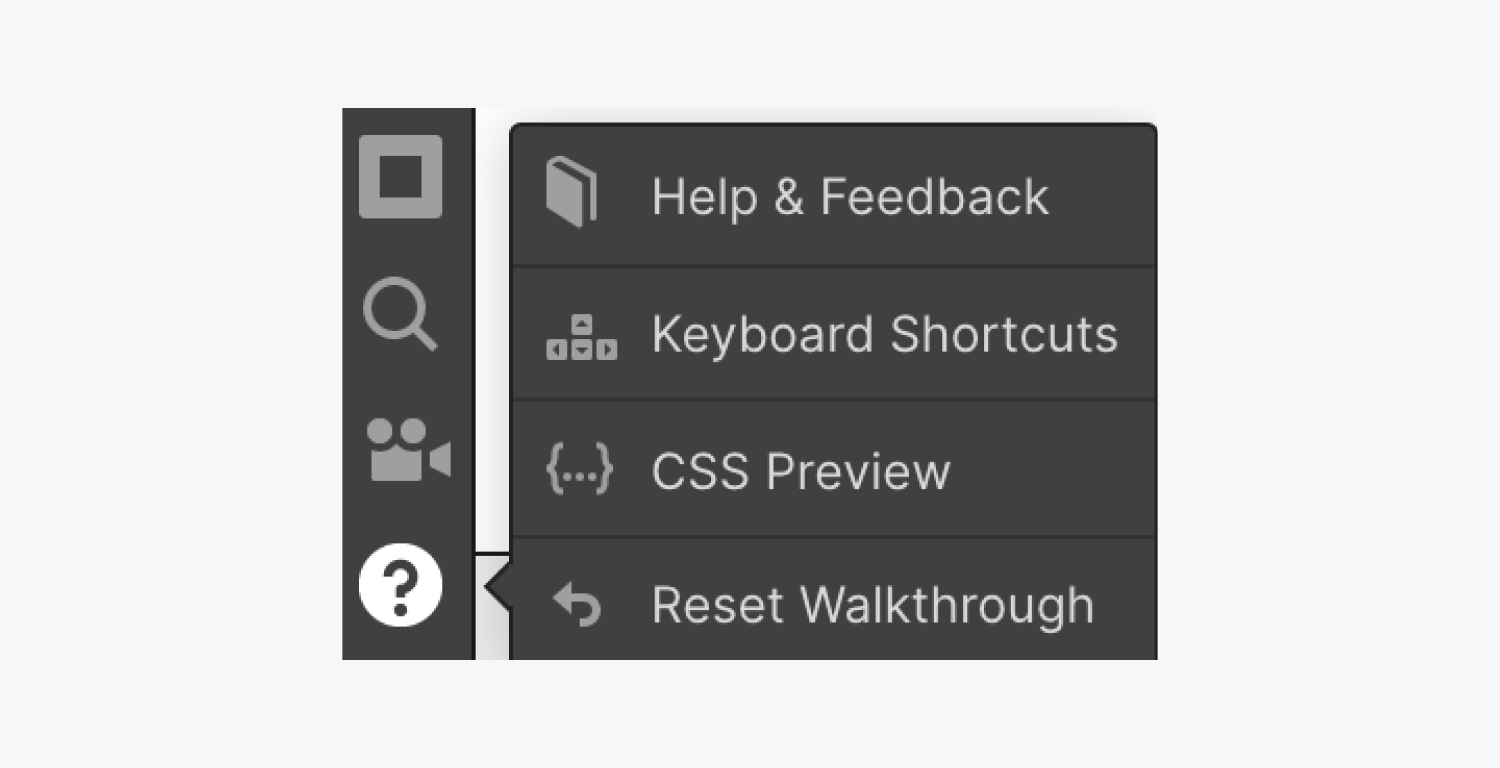Choose CSS Preview in the help menu
The image size is (1500, 768).
[x=833, y=469]
